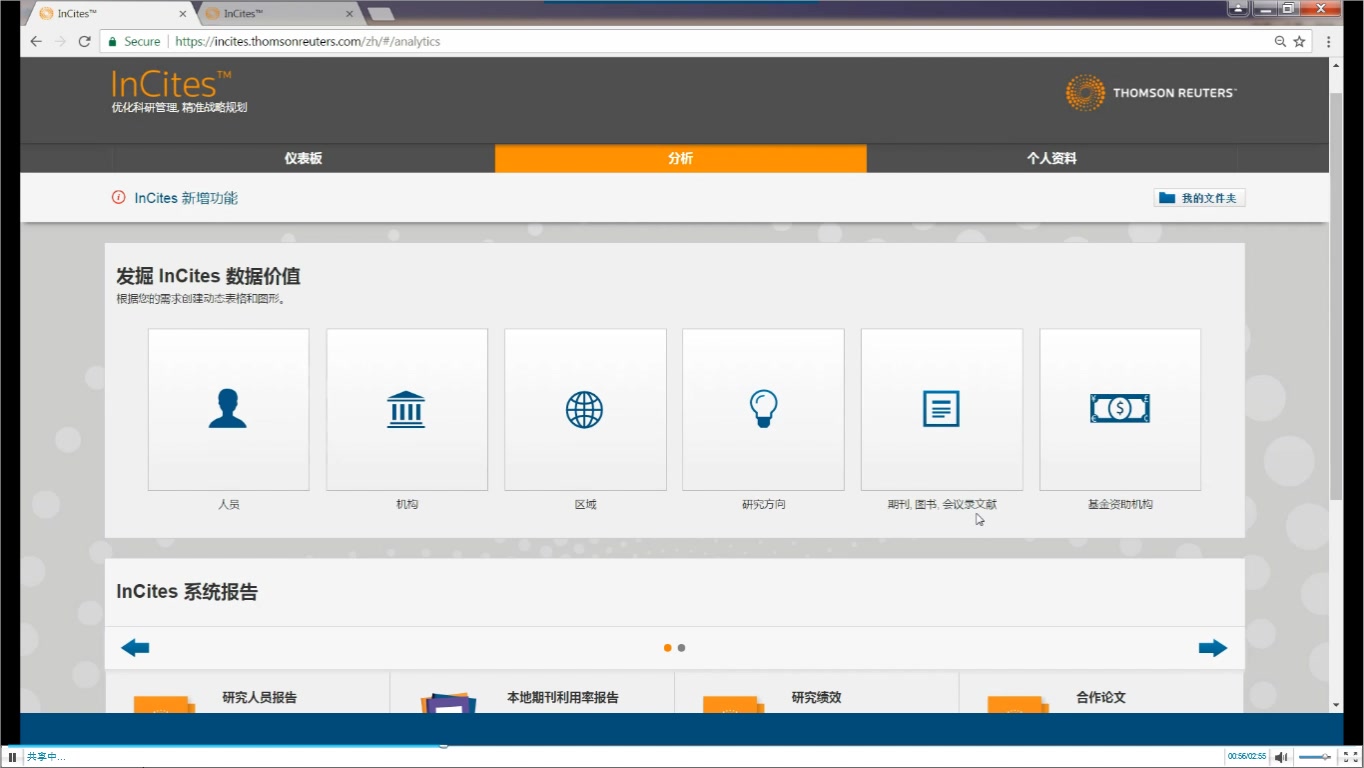The height and width of the screenshot is (768, 1364).
Task: Open the 本地期刊利用率报告 report card
Action: (x=532, y=693)
